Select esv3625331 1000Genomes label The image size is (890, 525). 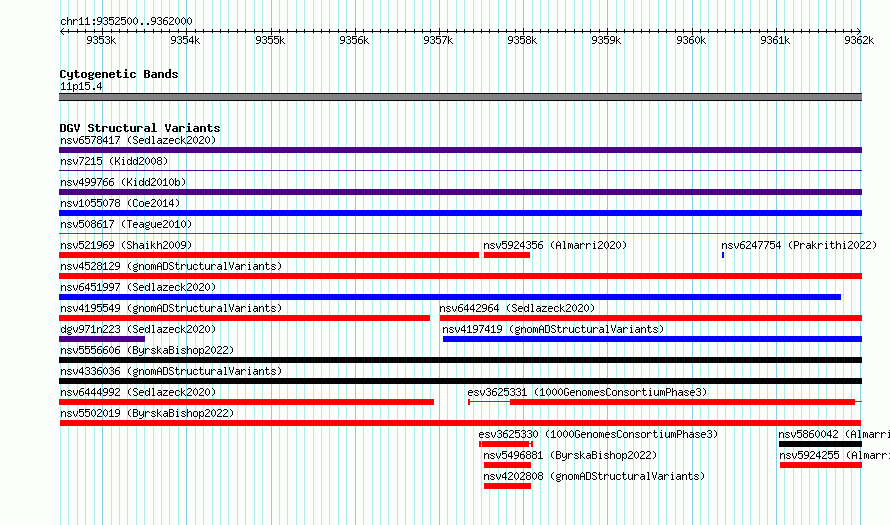[587, 392]
